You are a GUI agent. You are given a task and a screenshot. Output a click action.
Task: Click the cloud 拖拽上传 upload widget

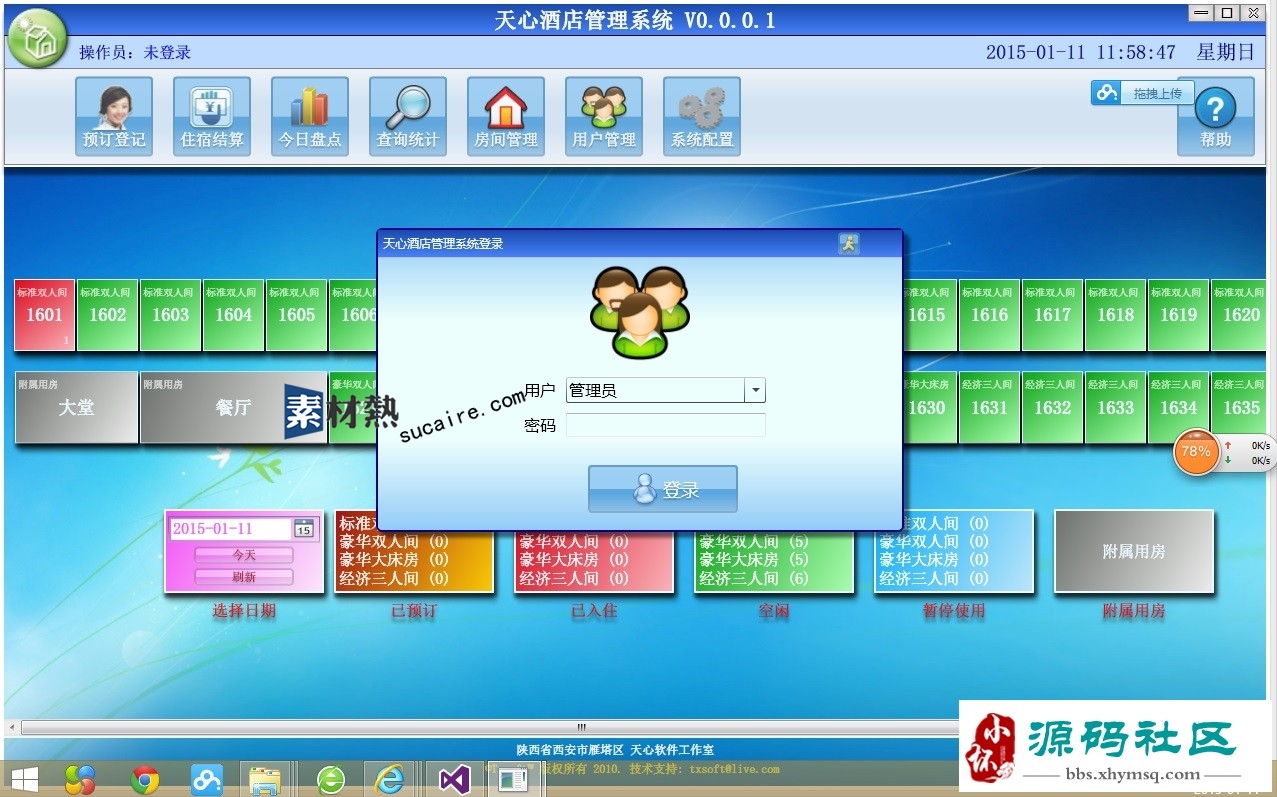click(1142, 93)
